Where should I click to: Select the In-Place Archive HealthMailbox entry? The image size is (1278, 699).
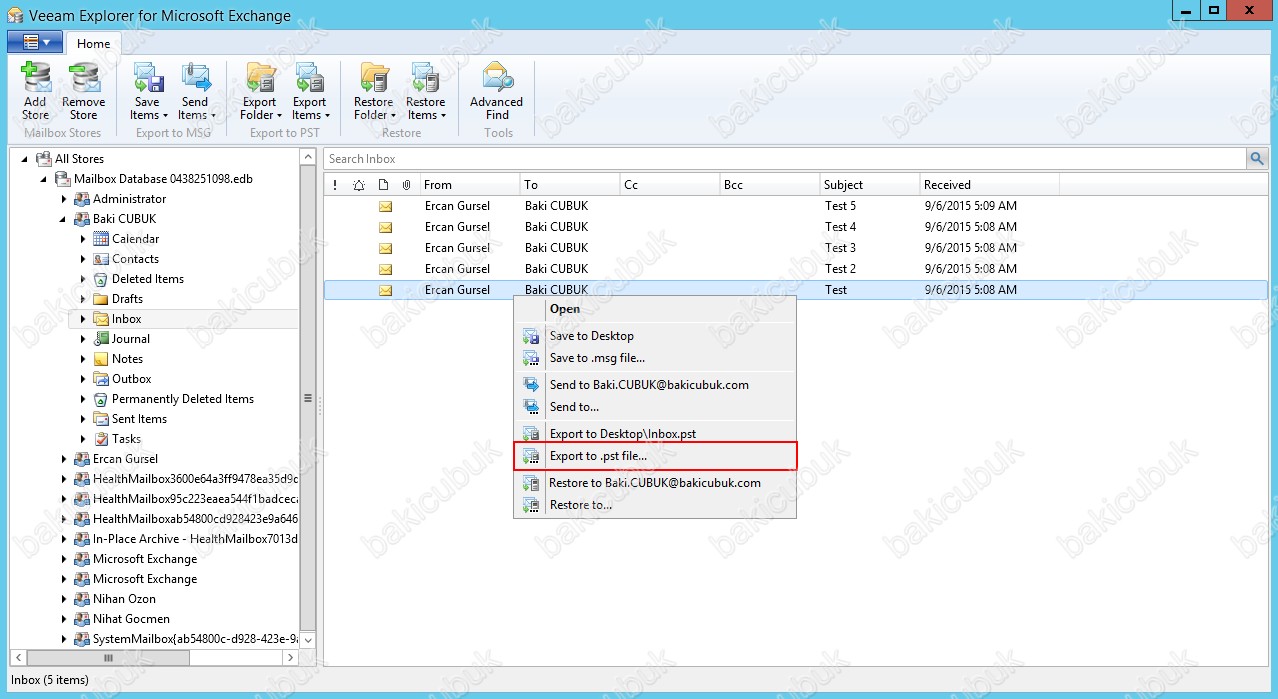(x=195, y=539)
